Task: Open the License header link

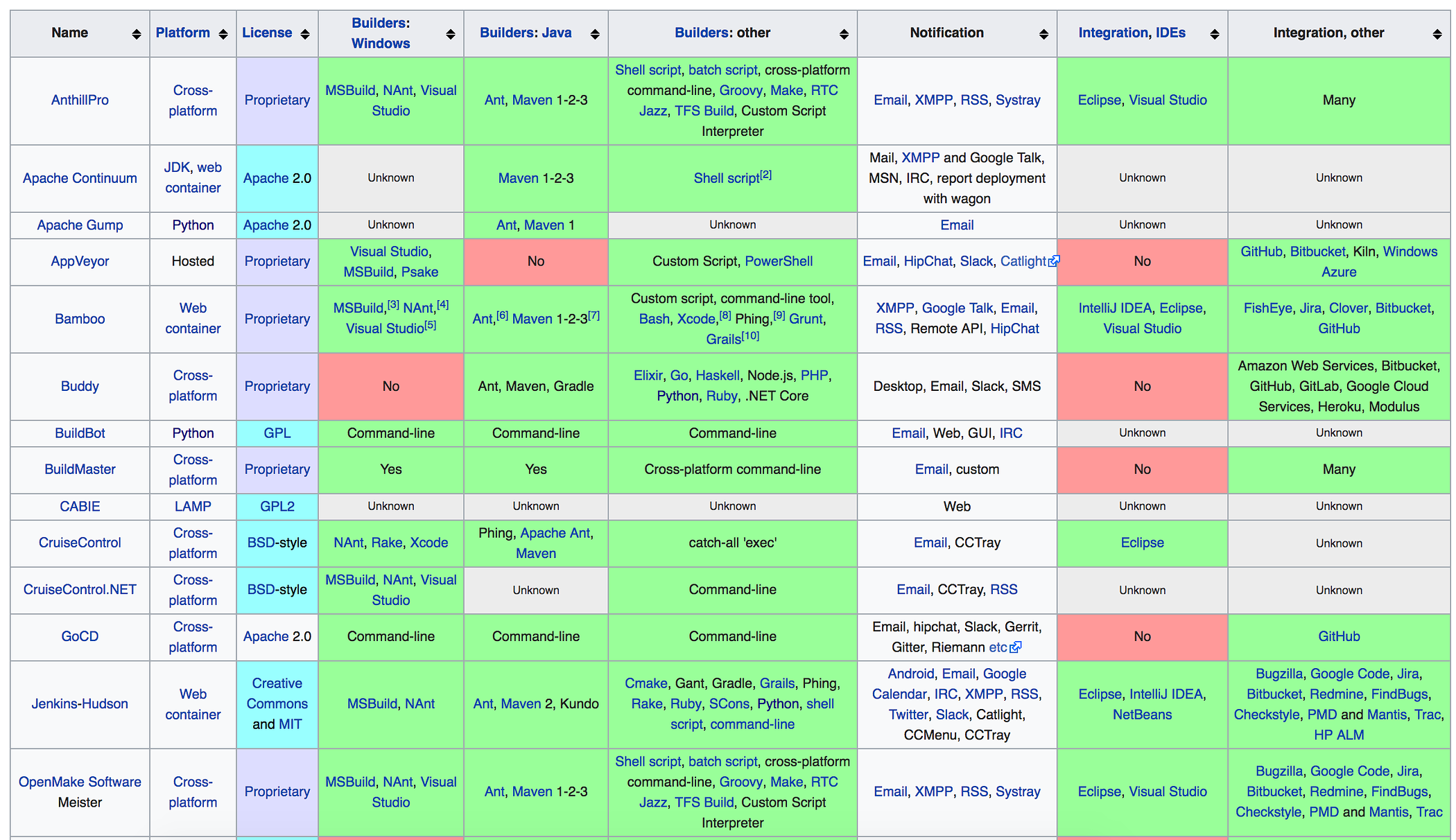Action: click(x=267, y=33)
